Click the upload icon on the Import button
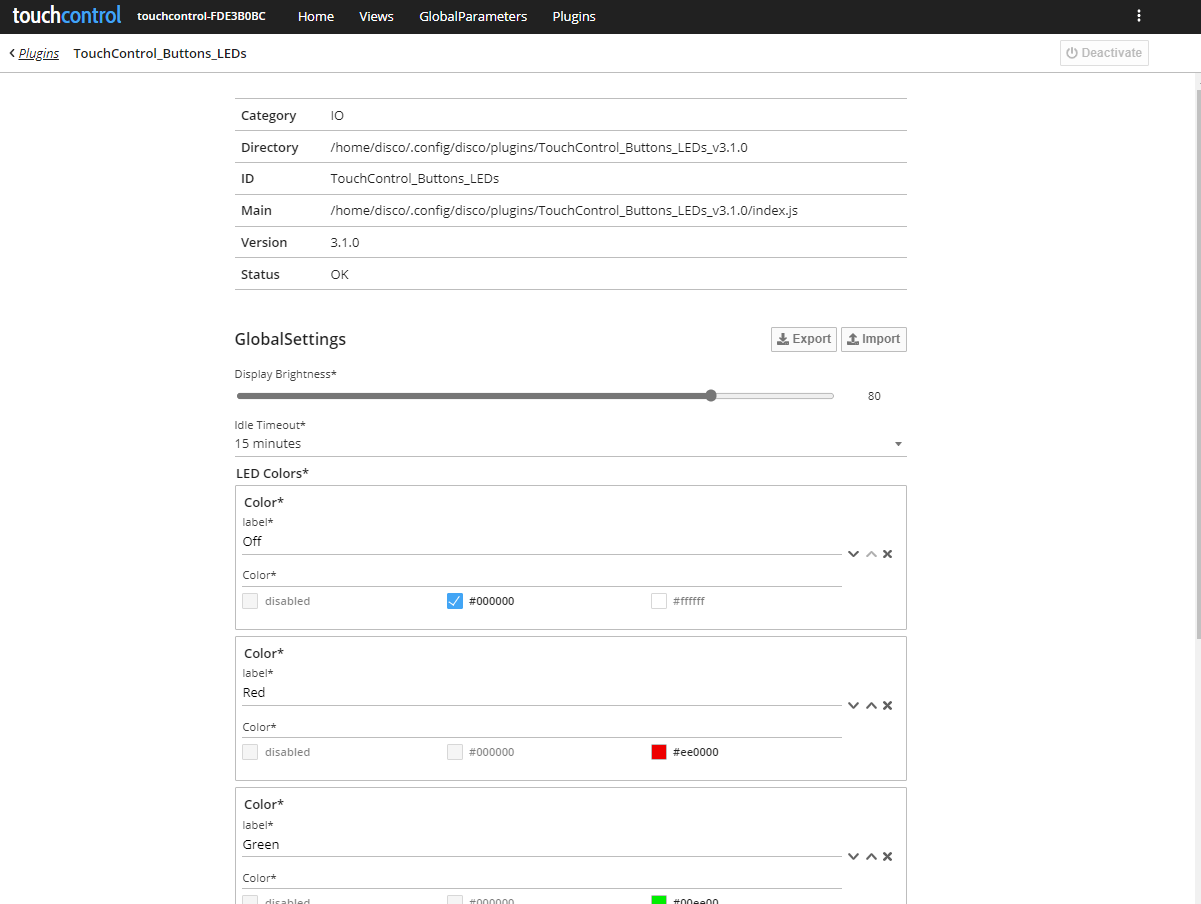The width and height of the screenshot is (1201, 904). (852, 339)
